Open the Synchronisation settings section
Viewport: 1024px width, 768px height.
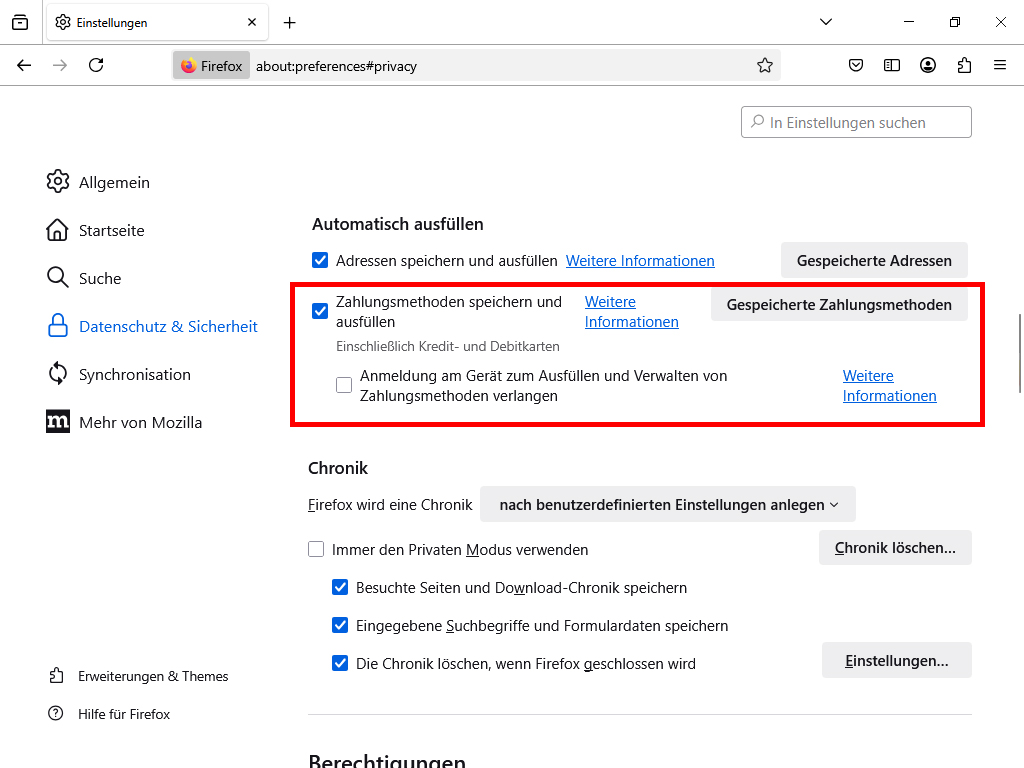pyautogui.click(x=135, y=374)
